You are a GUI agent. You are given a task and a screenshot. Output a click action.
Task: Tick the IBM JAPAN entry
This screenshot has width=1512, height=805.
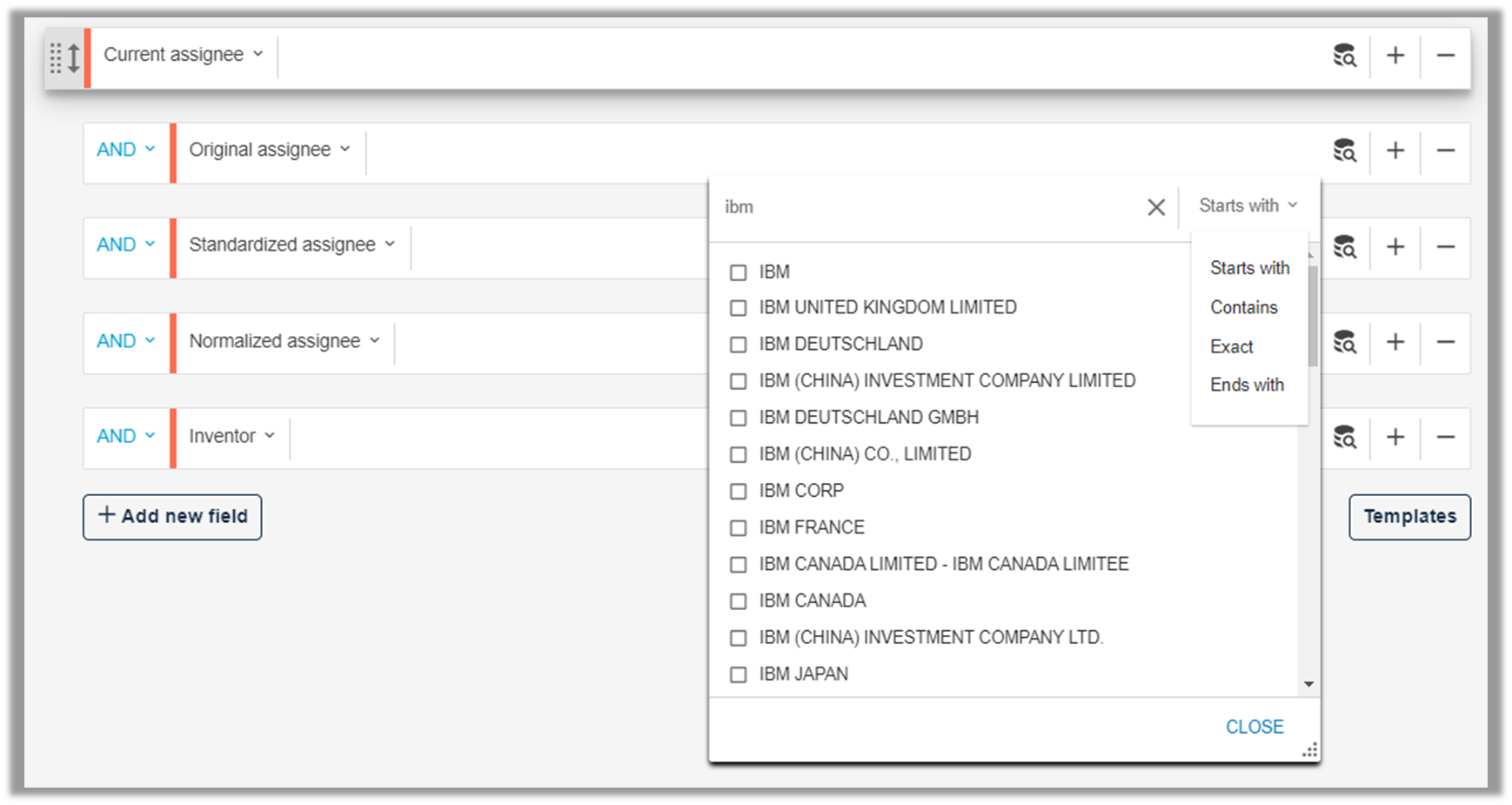(x=739, y=674)
